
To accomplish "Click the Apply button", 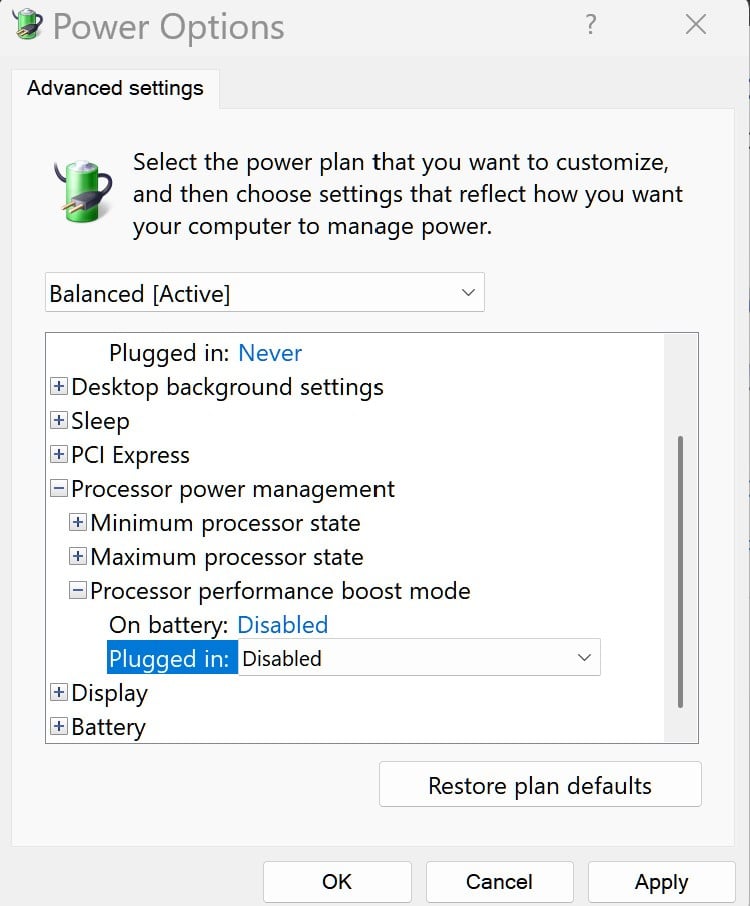I will [662, 882].
